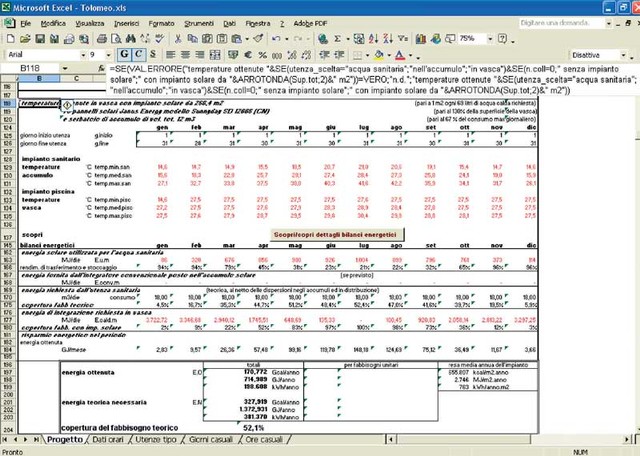Open the Formato menu
The width and height of the screenshot is (640, 456).
161,24
